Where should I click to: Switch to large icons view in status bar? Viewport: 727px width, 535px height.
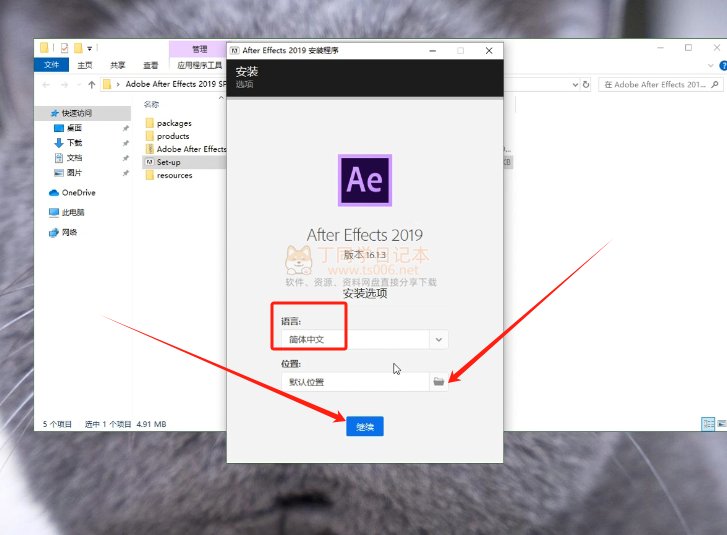point(721,423)
